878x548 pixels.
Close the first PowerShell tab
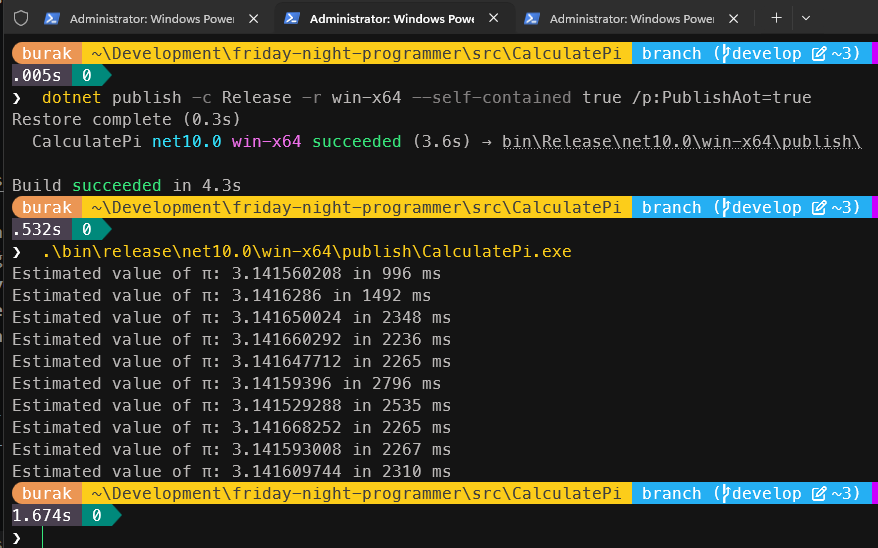pos(253,18)
